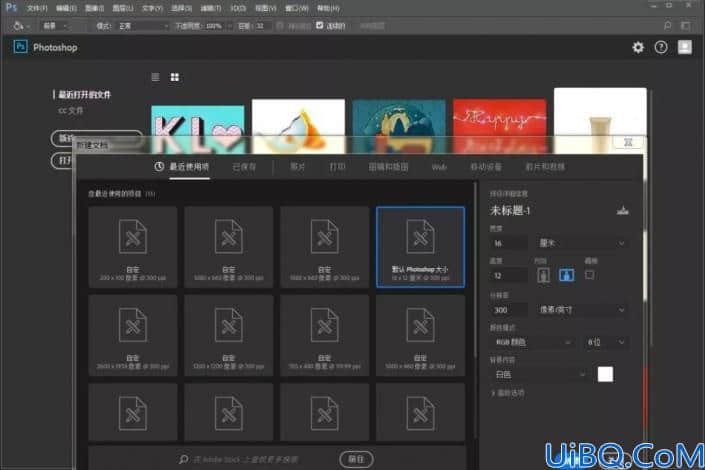This screenshot has height=470, width=705.
Task: Switch to the 胶片和视频 tab
Action: coord(545,167)
